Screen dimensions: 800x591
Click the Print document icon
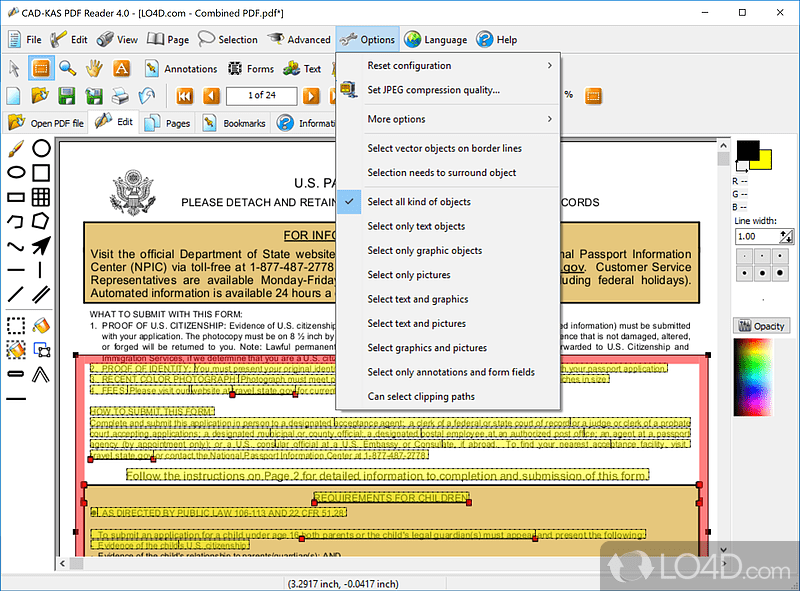tap(119, 97)
